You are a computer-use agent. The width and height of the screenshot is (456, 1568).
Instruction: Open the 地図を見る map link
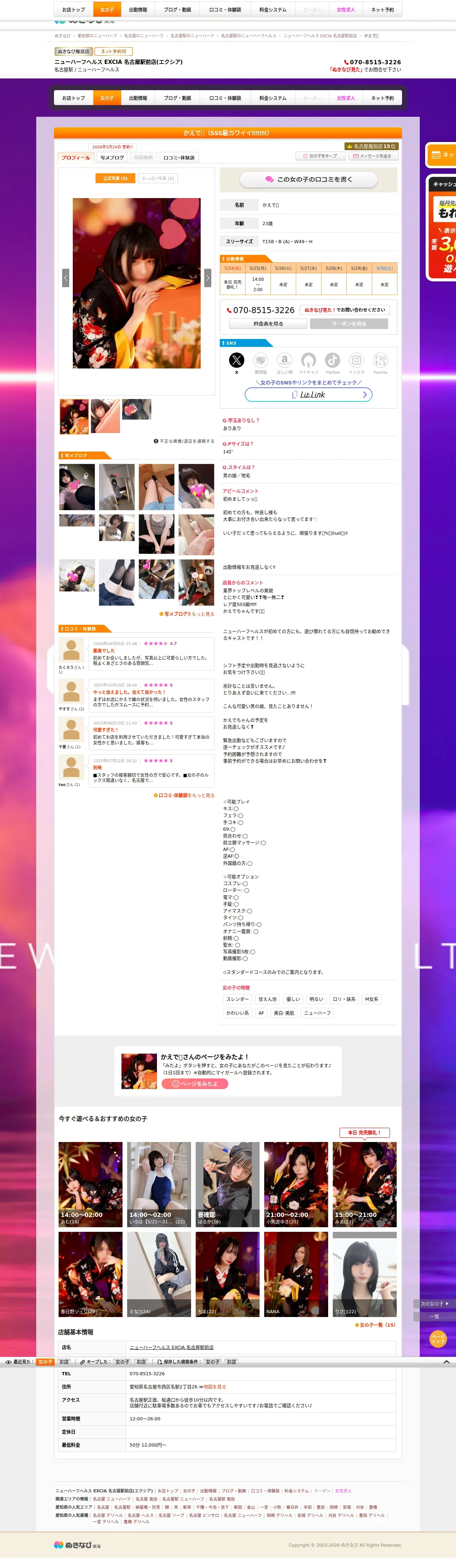(x=215, y=1387)
